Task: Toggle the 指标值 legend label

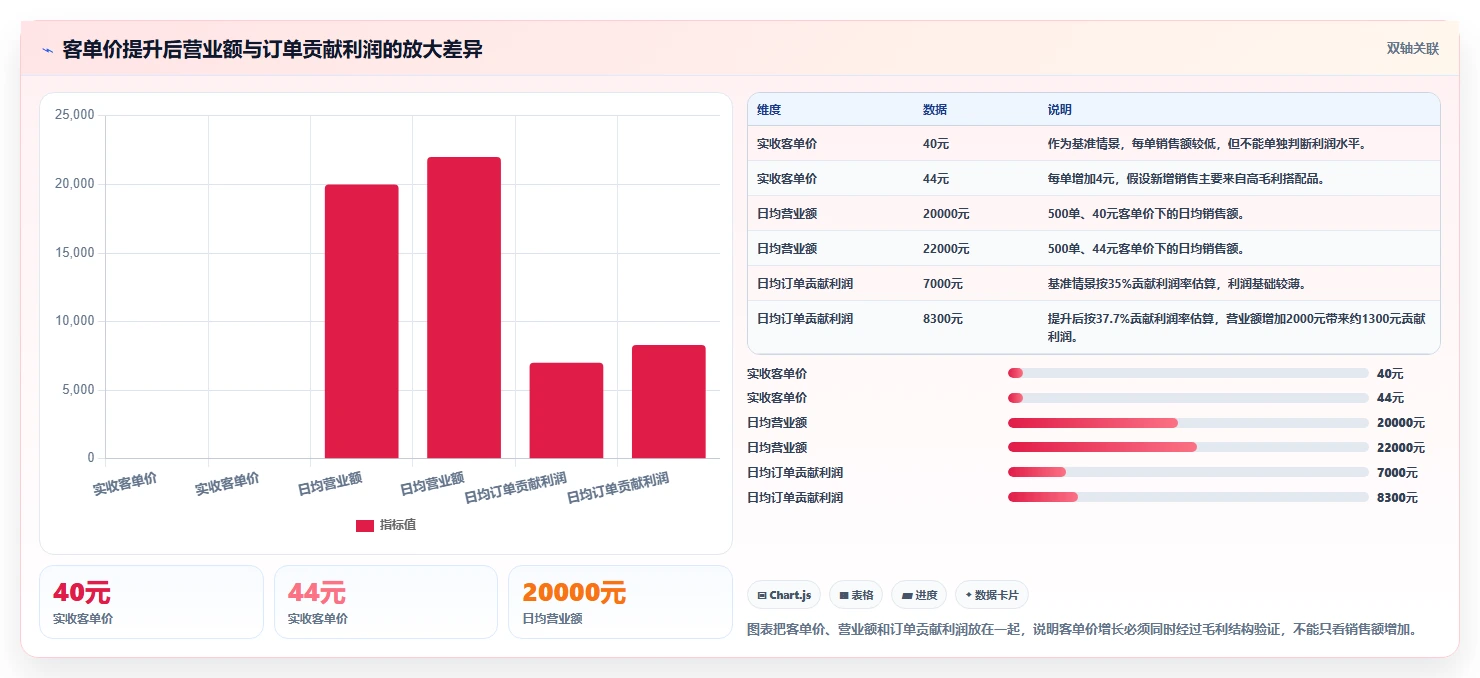Action: [398, 525]
